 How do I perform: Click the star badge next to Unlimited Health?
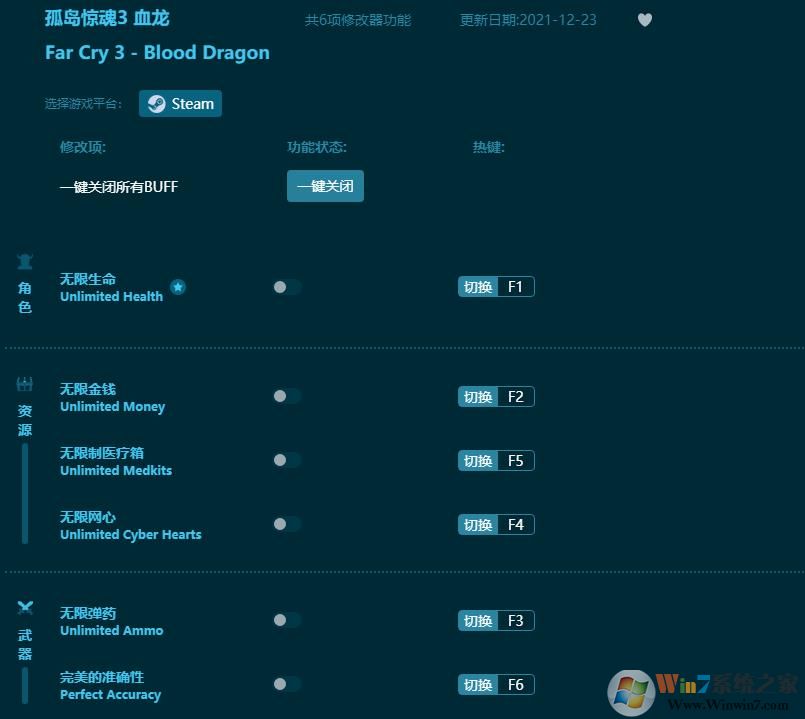coord(178,287)
